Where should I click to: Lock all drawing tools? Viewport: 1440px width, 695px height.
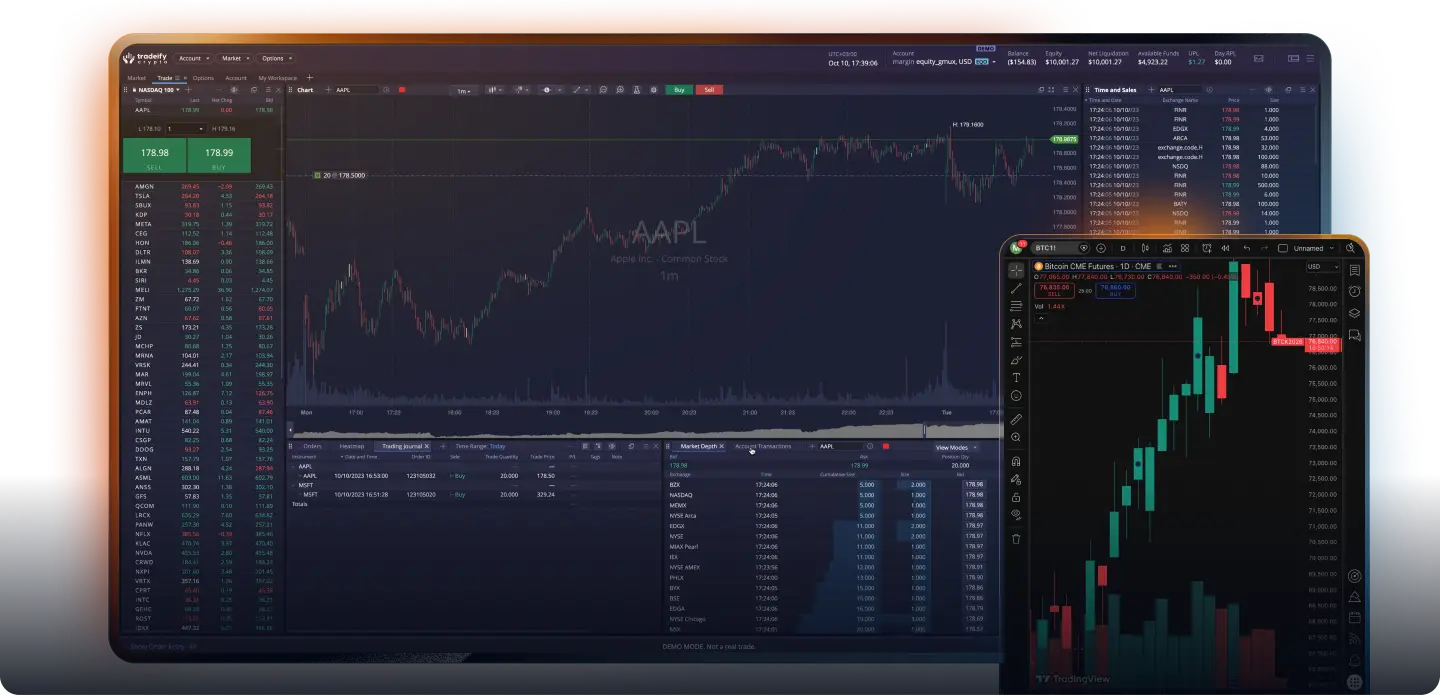pos(1016,497)
